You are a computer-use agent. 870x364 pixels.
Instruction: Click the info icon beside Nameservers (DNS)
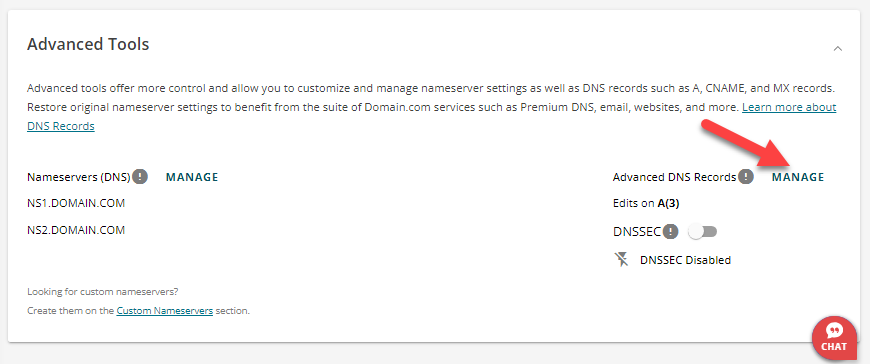click(x=140, y=177)
